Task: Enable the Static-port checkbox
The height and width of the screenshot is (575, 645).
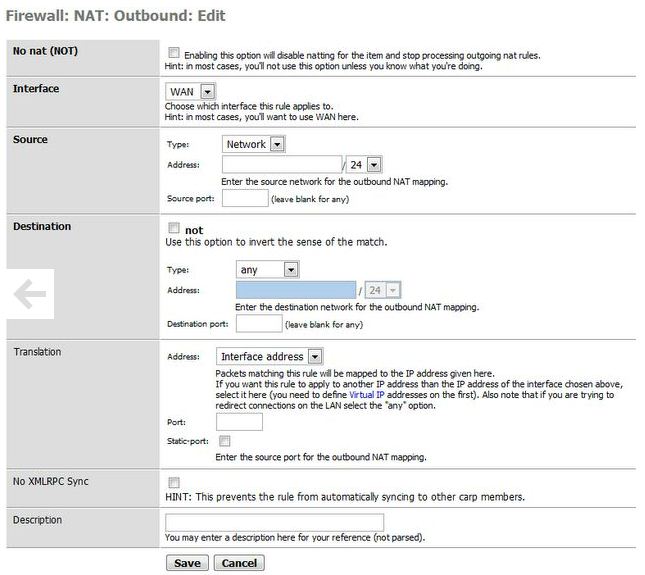Action: click(224, 441)
